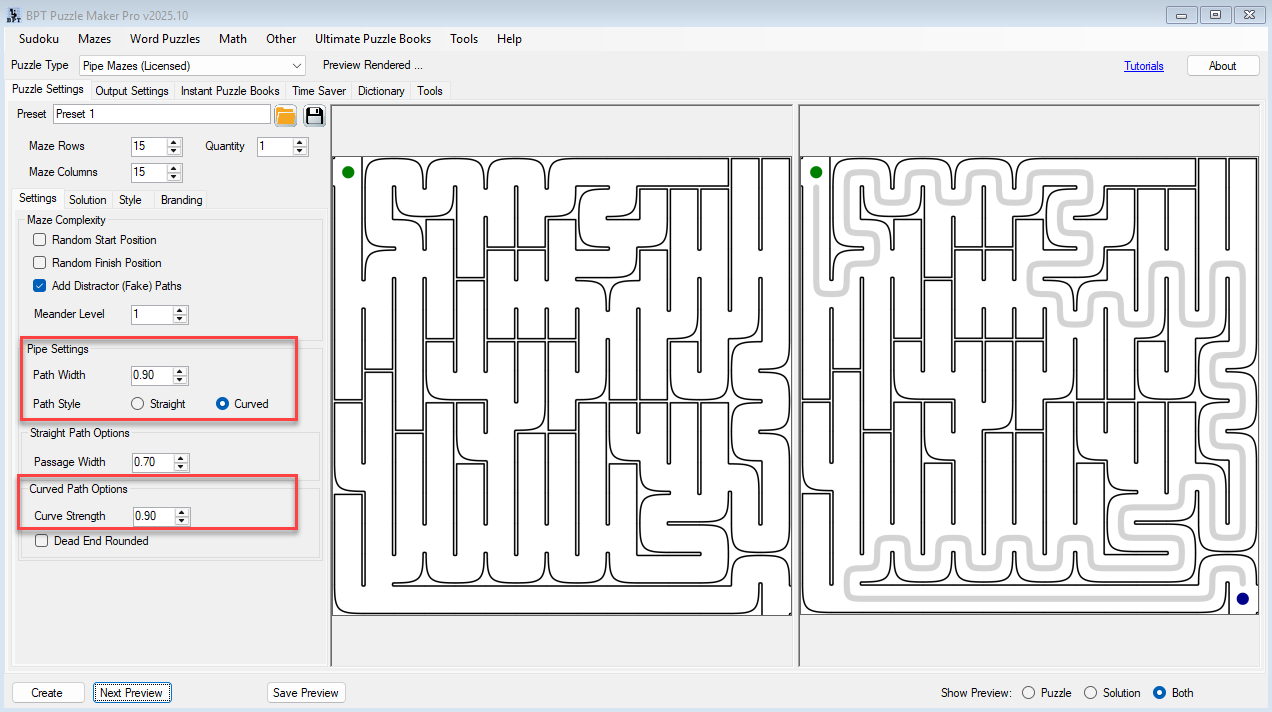Open the Tutorials link

click(1143, 65)
